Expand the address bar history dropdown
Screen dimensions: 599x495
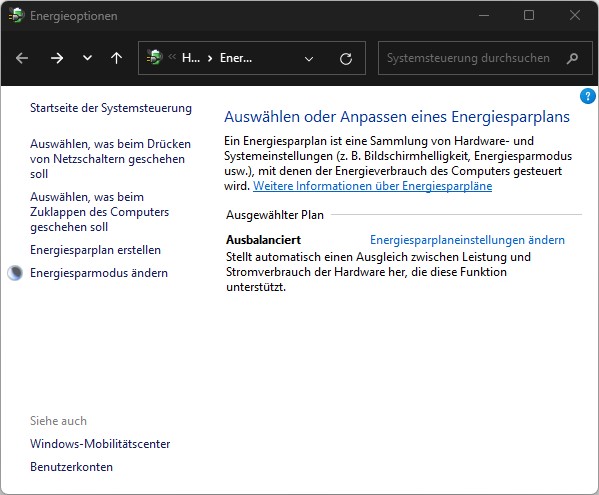pyautogui.click(x=309, y=59)
